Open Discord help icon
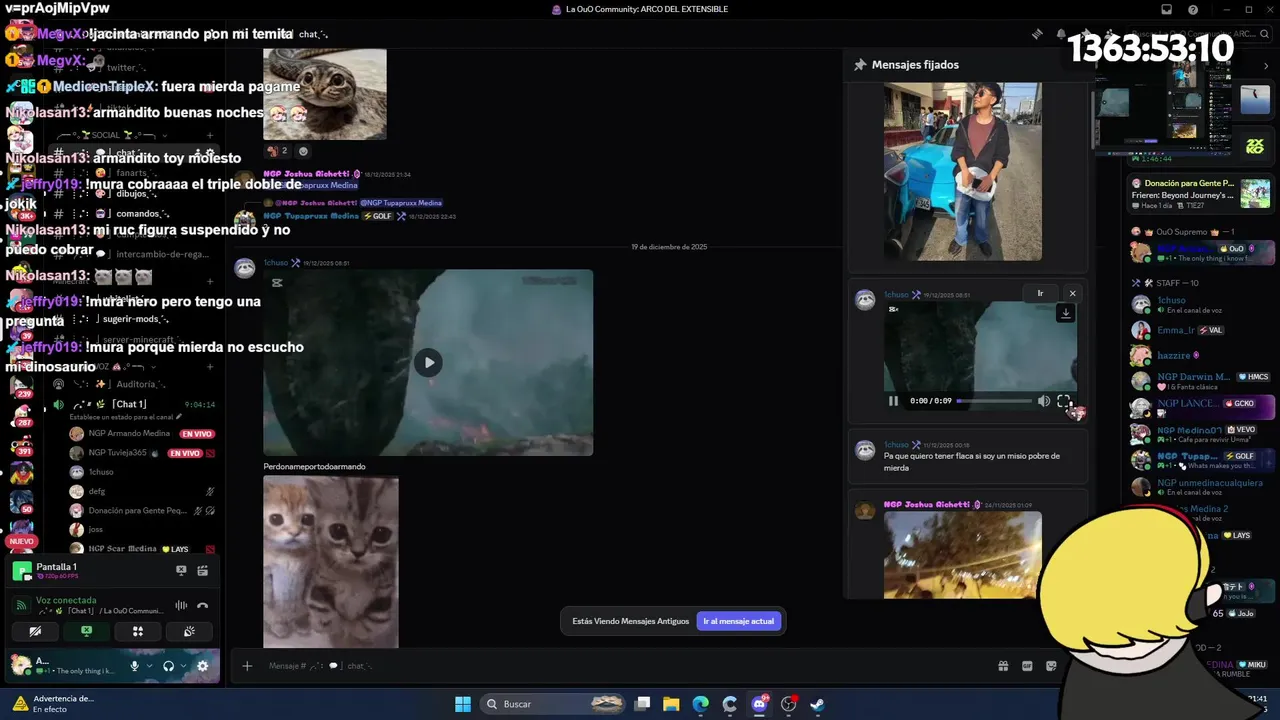Image resolution: width=1280 pixels, height=720 pixels. pos(1193,9)
